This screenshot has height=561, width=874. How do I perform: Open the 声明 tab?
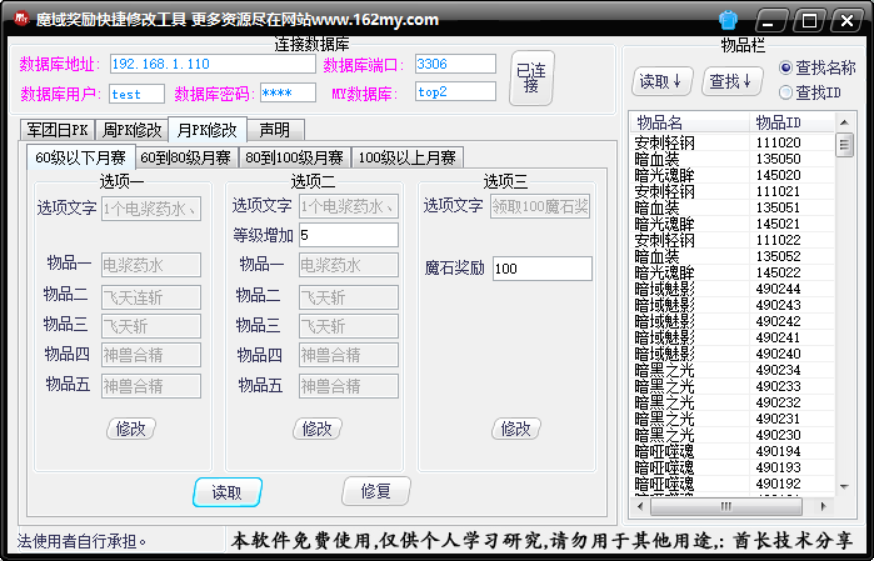[x=274, y=130]
